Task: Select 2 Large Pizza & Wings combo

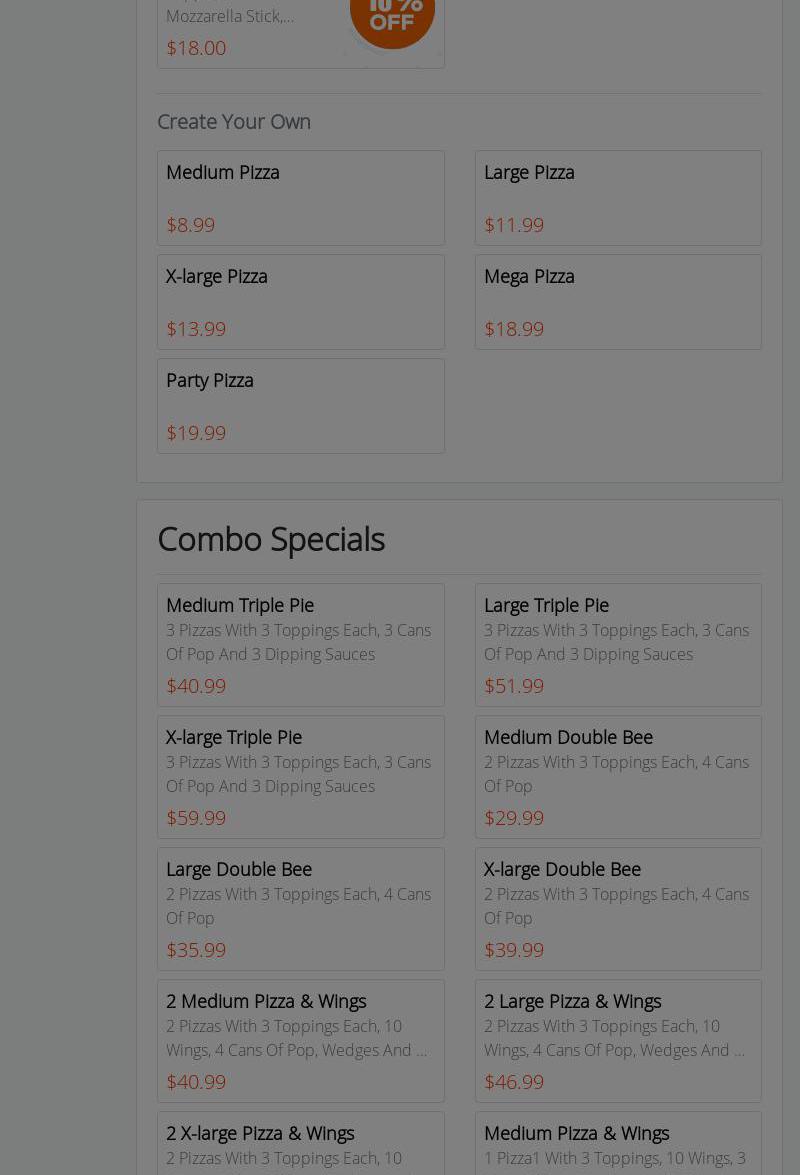Action: pos(618,1041)
